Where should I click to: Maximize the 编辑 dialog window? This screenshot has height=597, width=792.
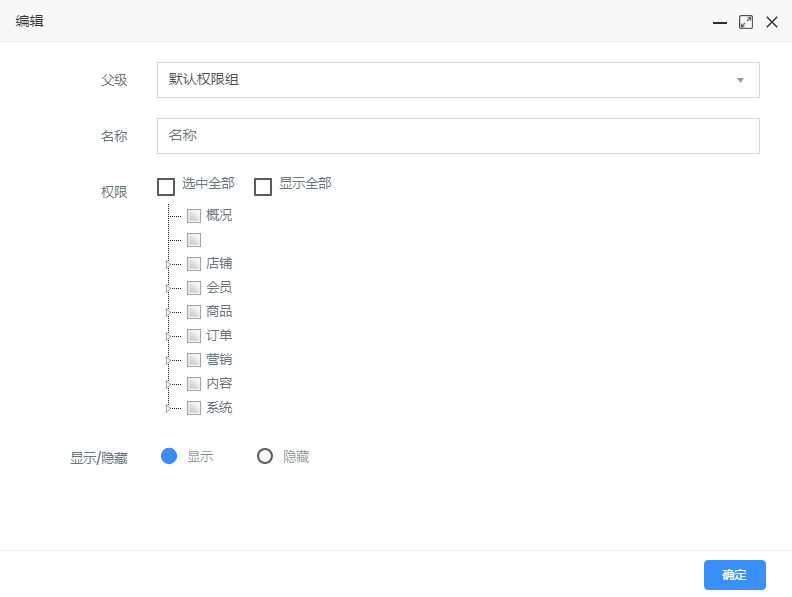pyautogui.click(x=746, y=22)
